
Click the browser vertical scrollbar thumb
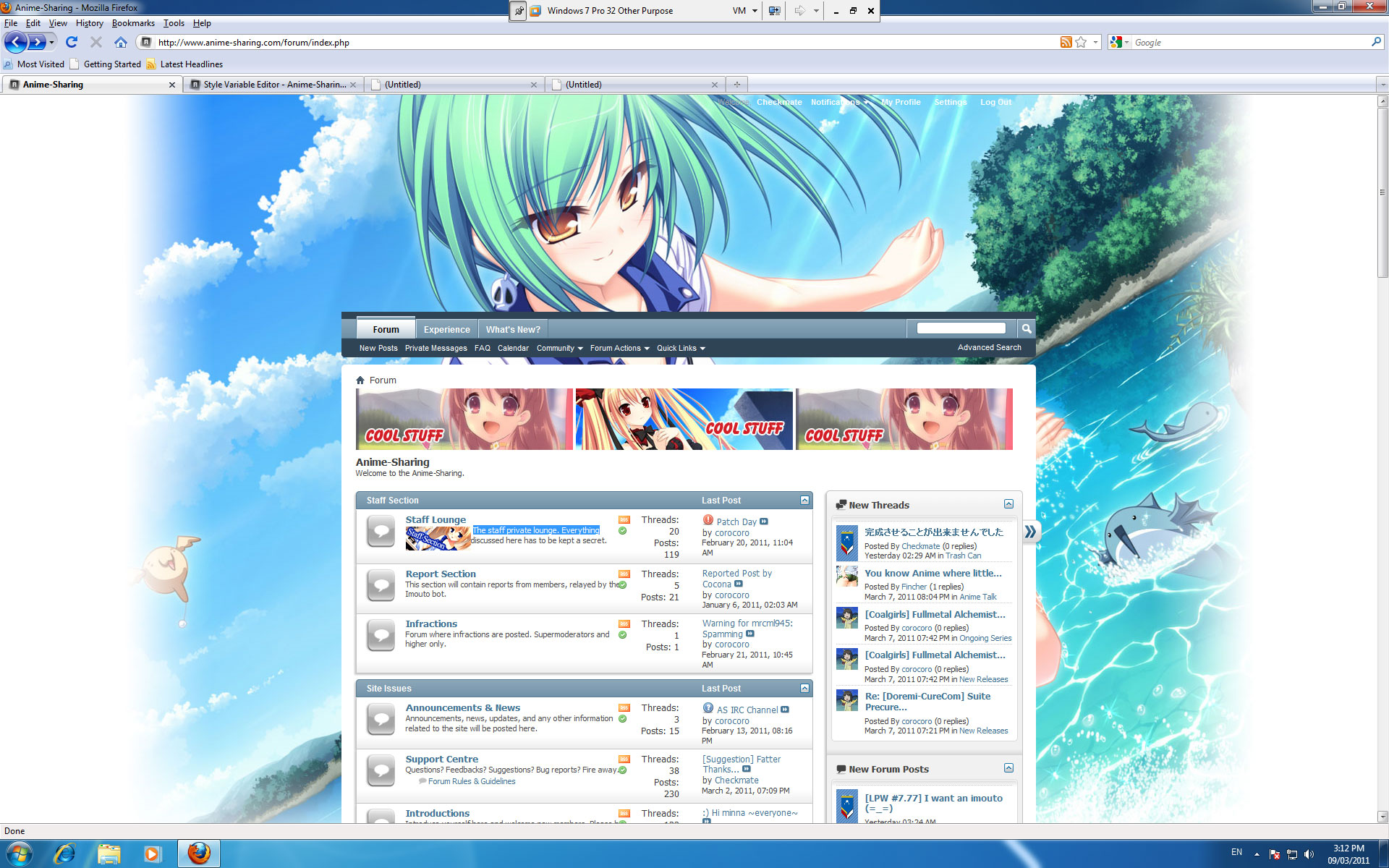(1382, 192)
